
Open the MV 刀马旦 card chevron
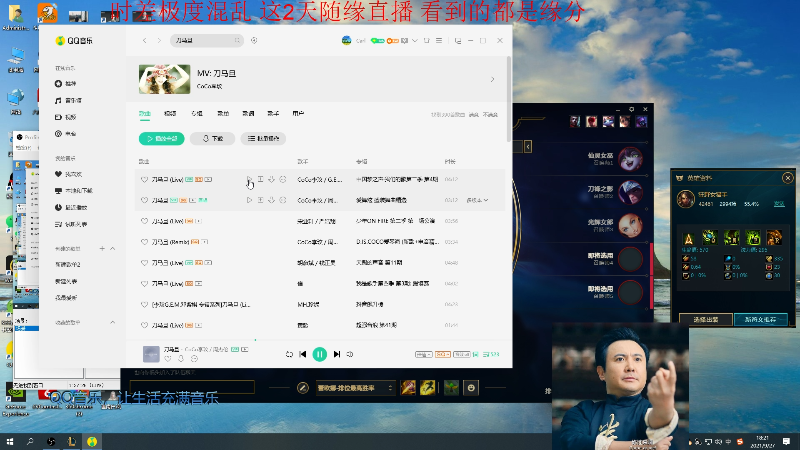point(492,80)
